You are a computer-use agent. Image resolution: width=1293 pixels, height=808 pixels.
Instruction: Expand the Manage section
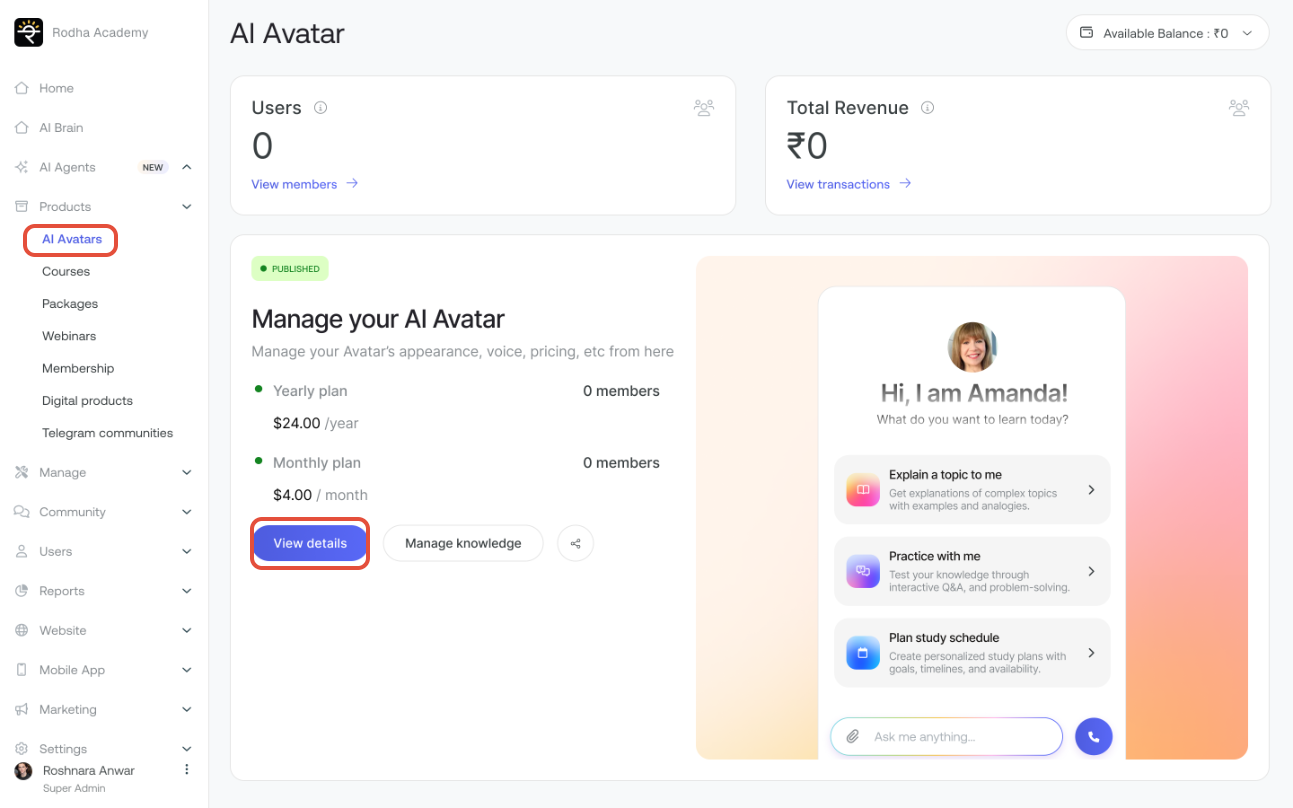186,473
